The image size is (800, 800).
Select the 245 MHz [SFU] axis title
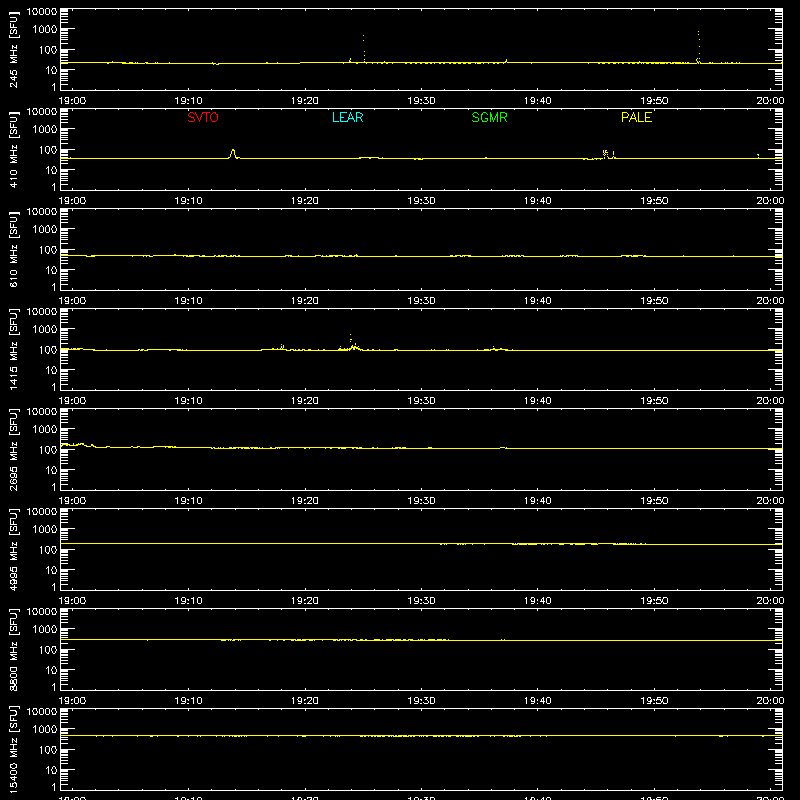[x=13, y=50]
